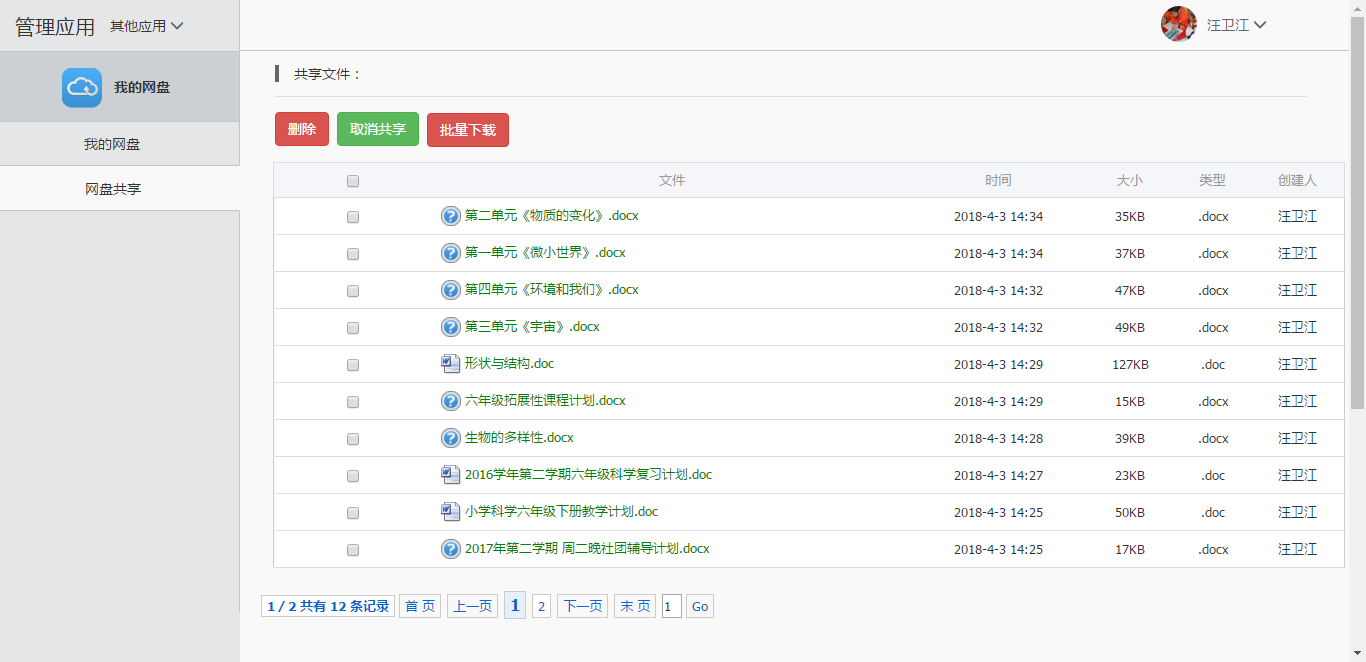
Task: Expand the 其他应用 dropdown
Action: click(x=146, y=26)
